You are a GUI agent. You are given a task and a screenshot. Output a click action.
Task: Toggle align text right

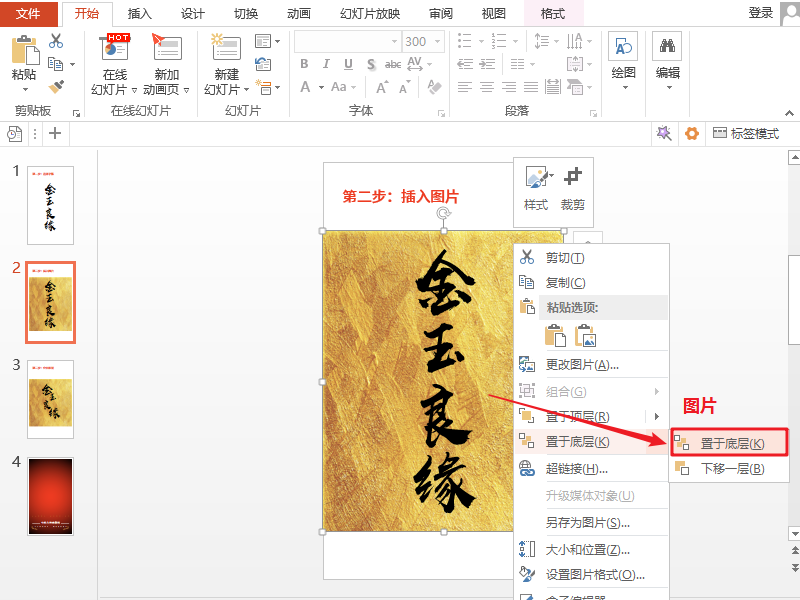pos(509,87)
